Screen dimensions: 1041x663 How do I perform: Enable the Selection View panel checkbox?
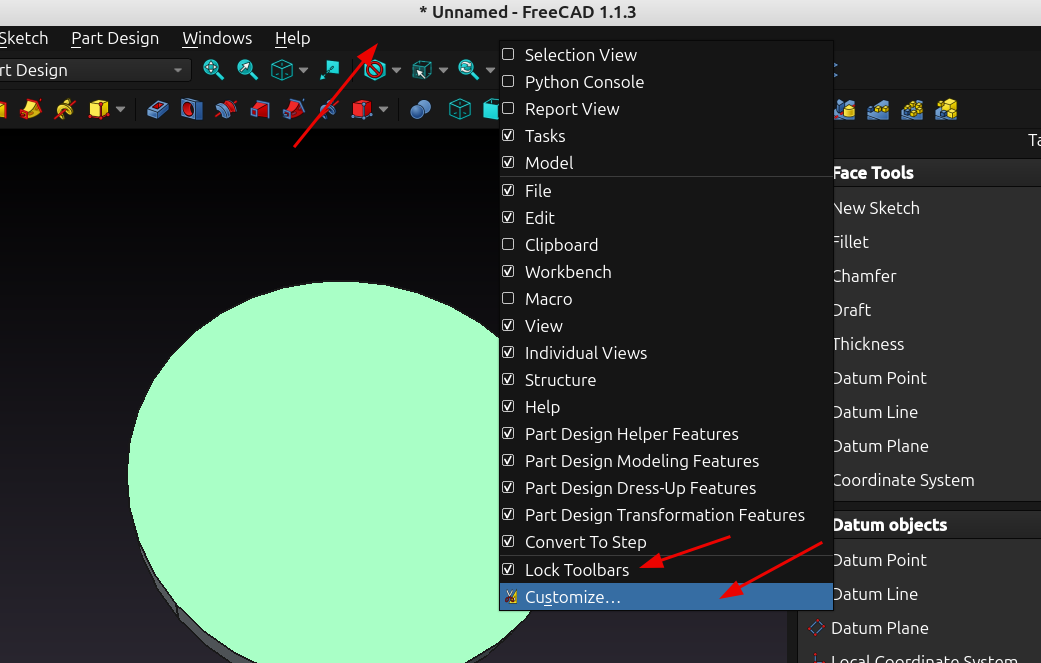[x=509, y=54]
